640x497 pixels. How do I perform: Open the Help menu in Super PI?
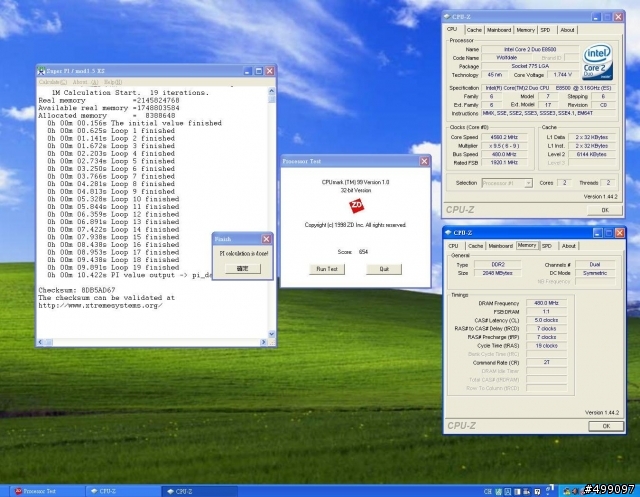(x=113, y=82)
